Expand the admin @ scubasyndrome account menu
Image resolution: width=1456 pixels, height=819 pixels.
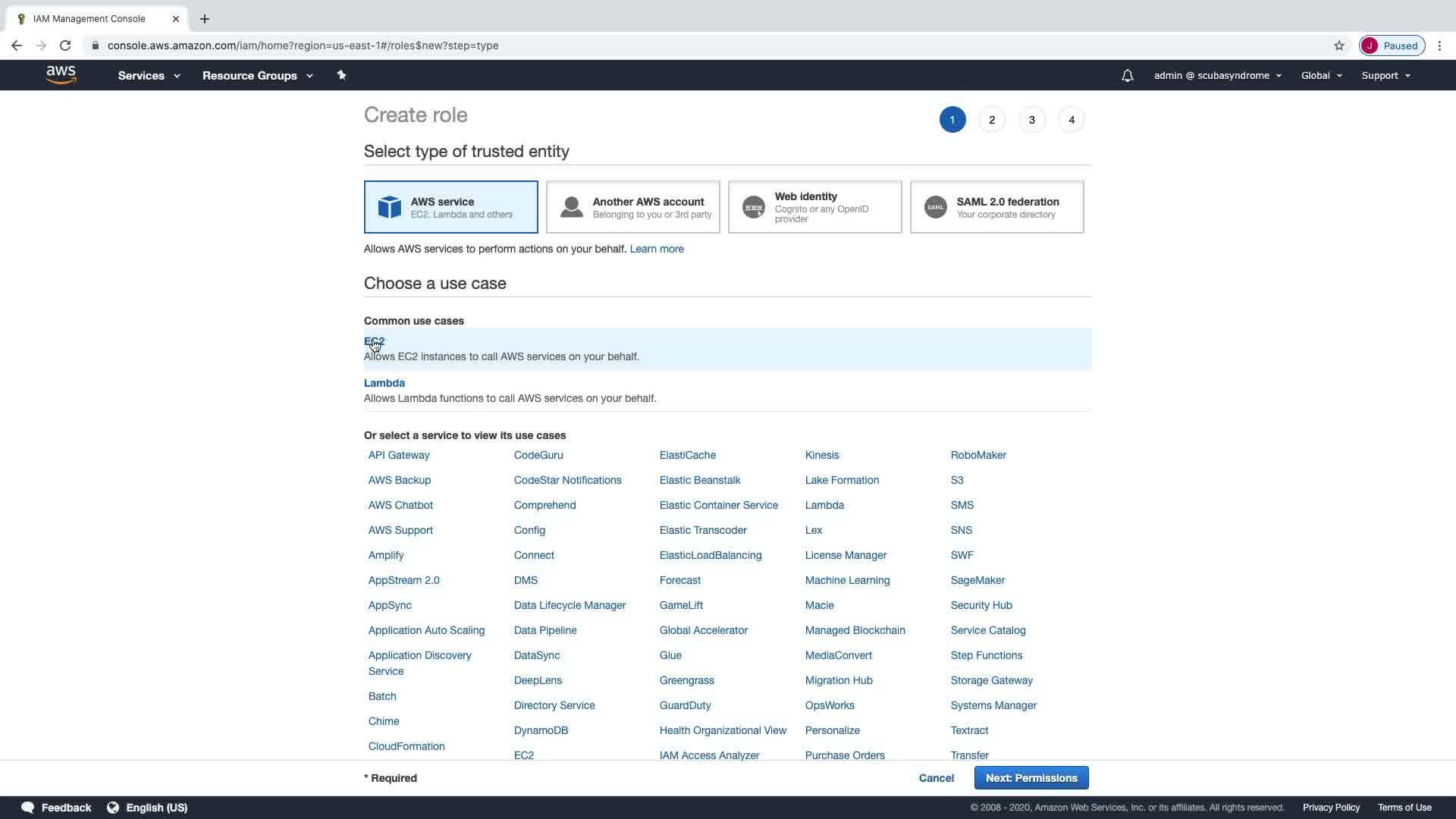tap(1217, 76)
